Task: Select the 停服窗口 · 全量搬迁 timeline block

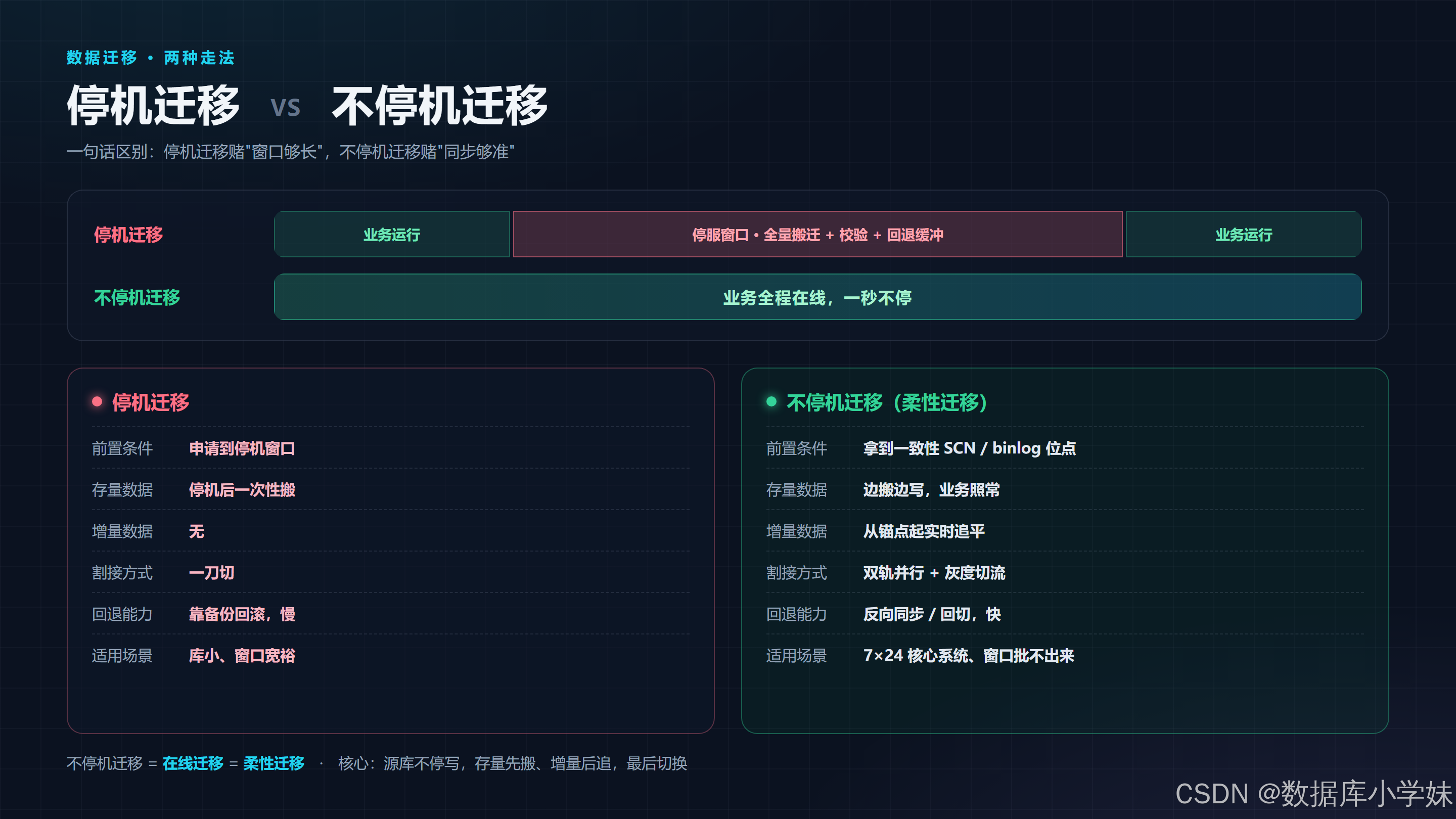Action: coord(817,234)
